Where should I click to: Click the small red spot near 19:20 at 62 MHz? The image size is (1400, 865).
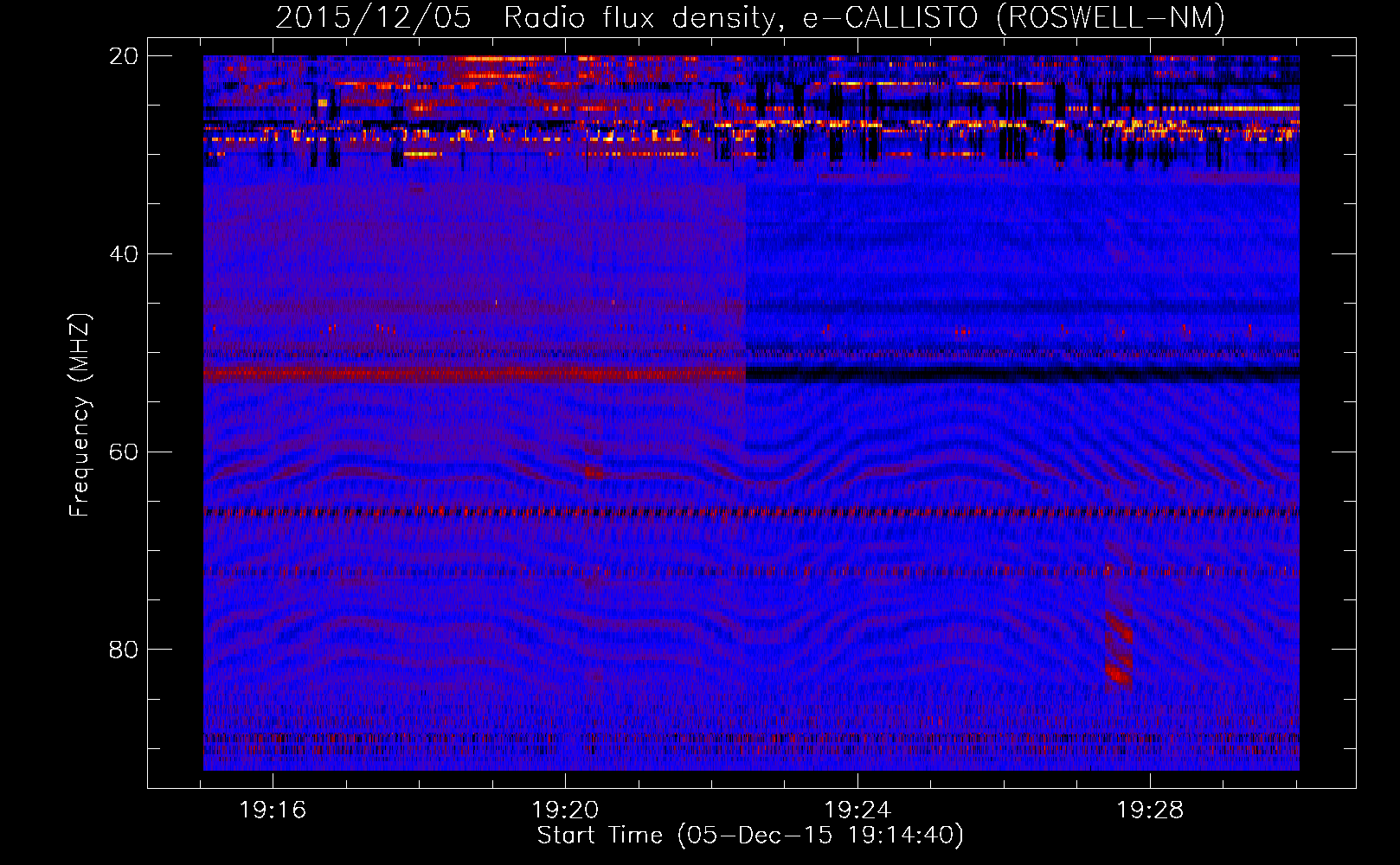coord(594,471)
